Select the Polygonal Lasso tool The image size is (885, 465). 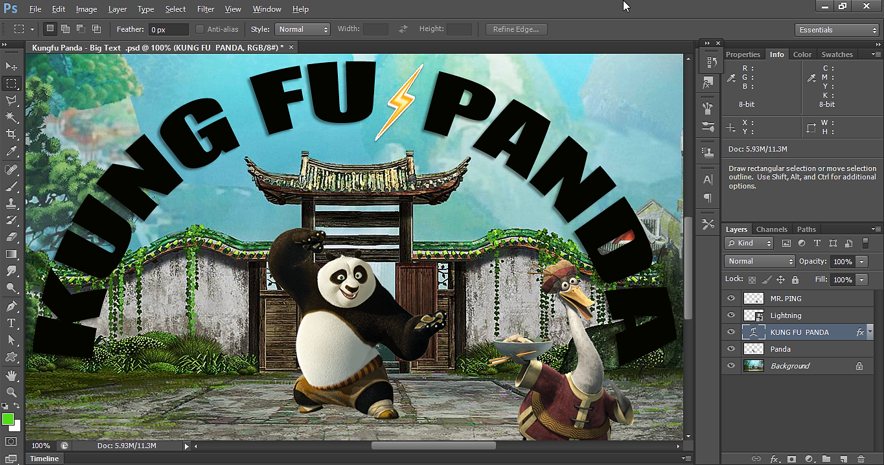(x=11, y=100)
